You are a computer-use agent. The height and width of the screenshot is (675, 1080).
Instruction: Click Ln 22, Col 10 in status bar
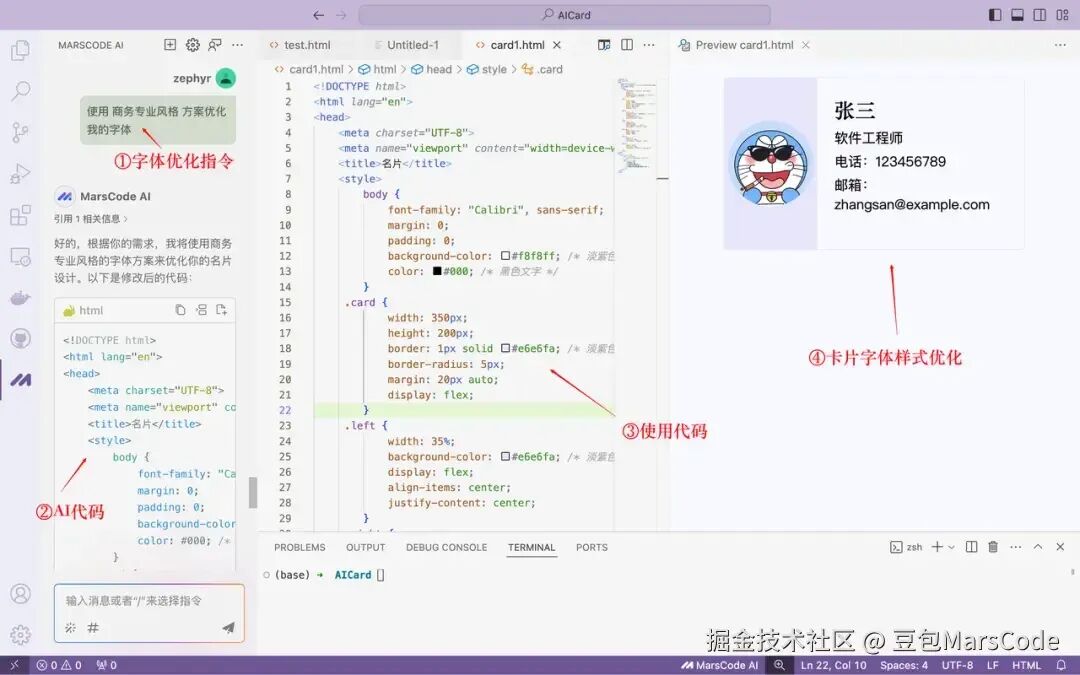click(833, 665)
